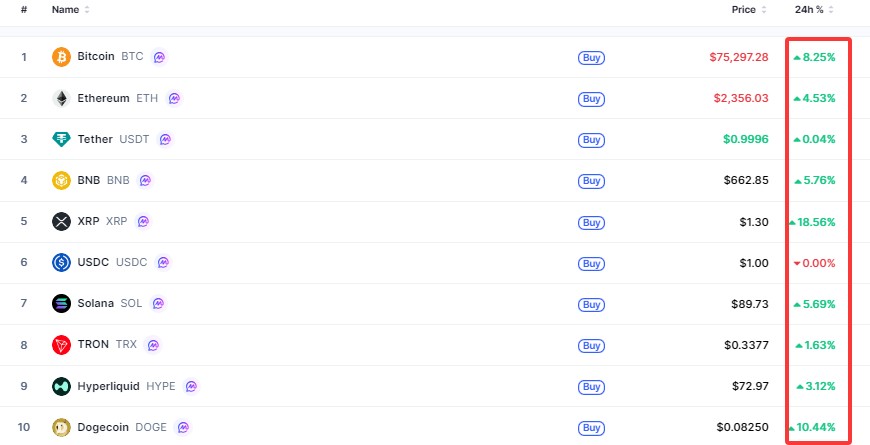Click the Buy button in the BNB row
Image resolution: width=870 pixels, height=445 pixels.
591,181
